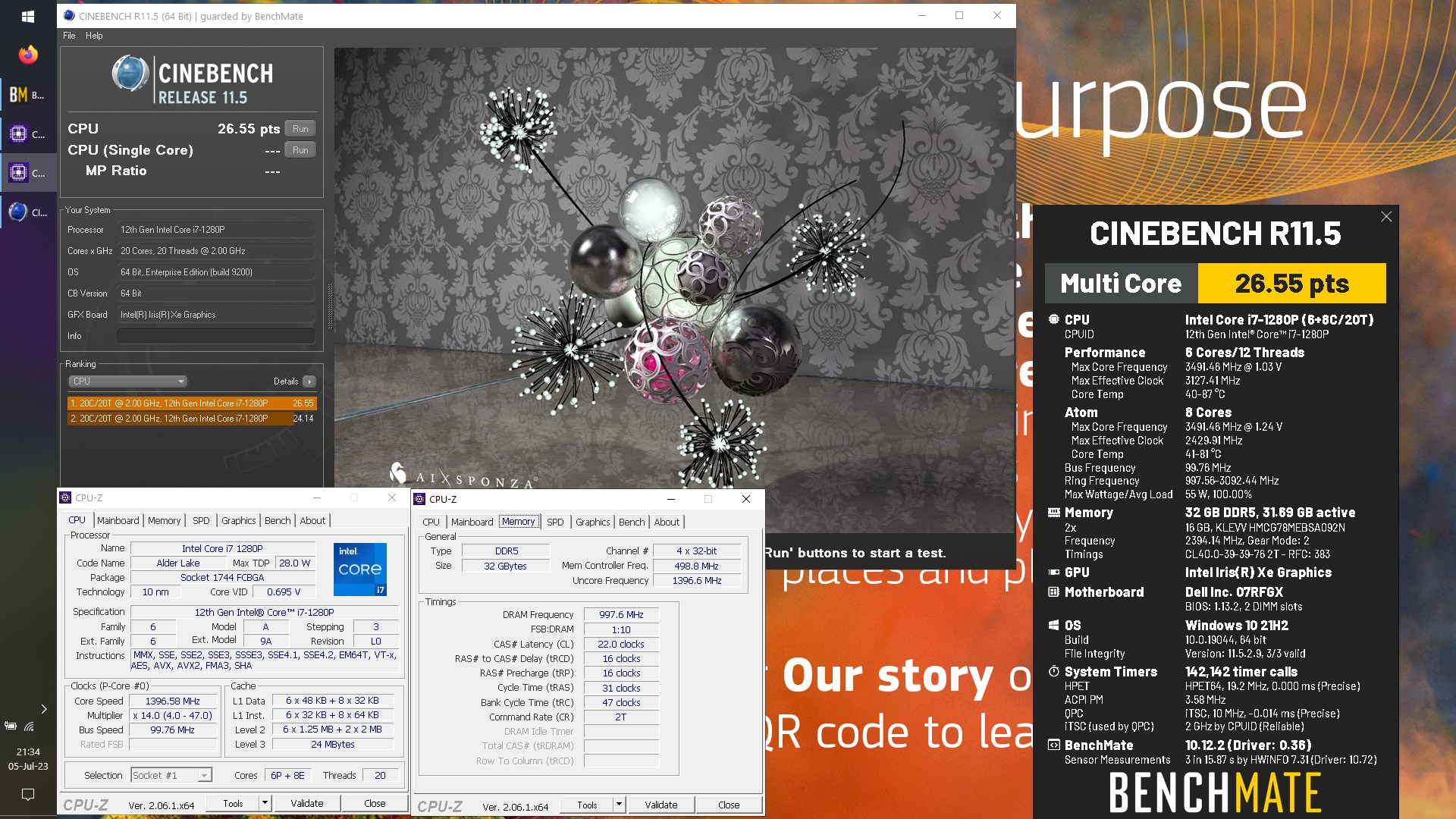Screen dimensions: 1456x819
Task: Click left CPU-Z title bar icon
Action: (66, 498)
